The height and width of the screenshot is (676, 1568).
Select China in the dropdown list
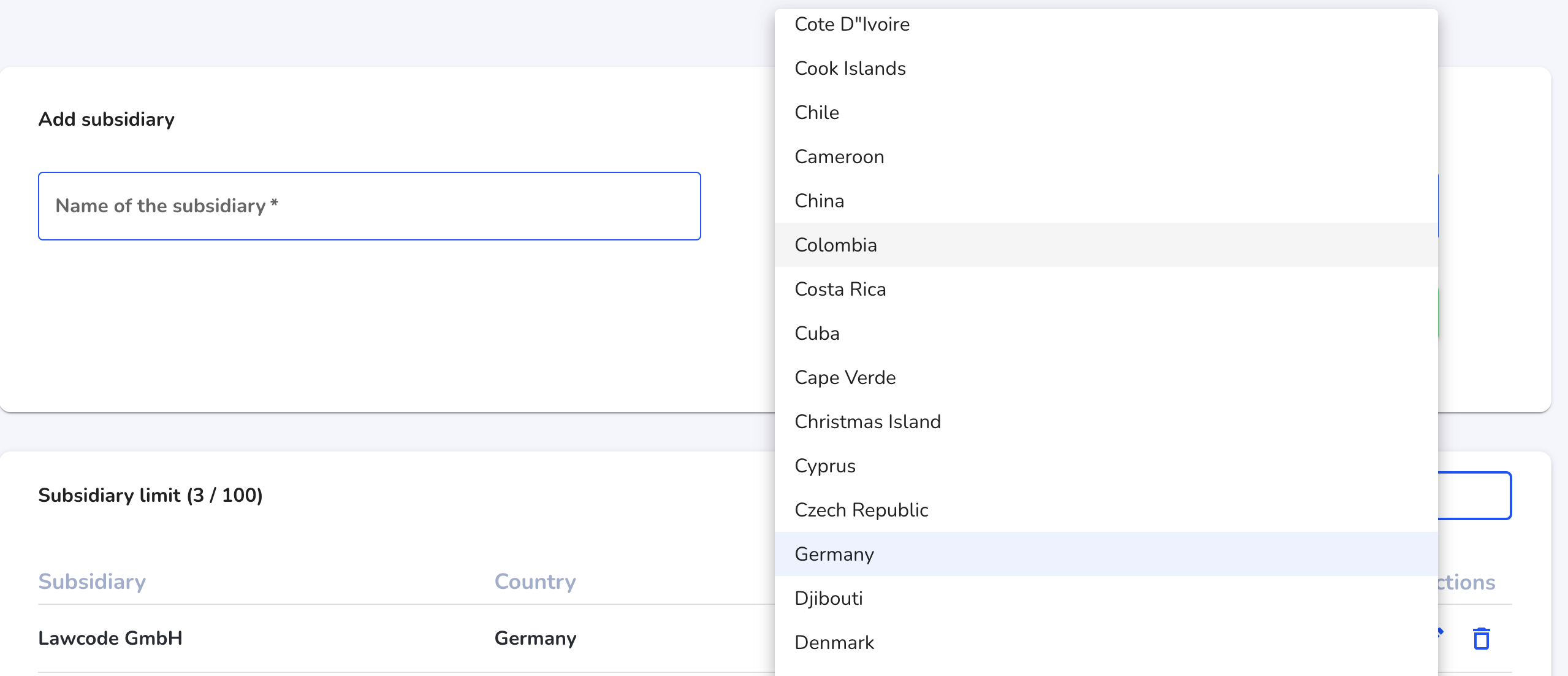coord(1106,201)
